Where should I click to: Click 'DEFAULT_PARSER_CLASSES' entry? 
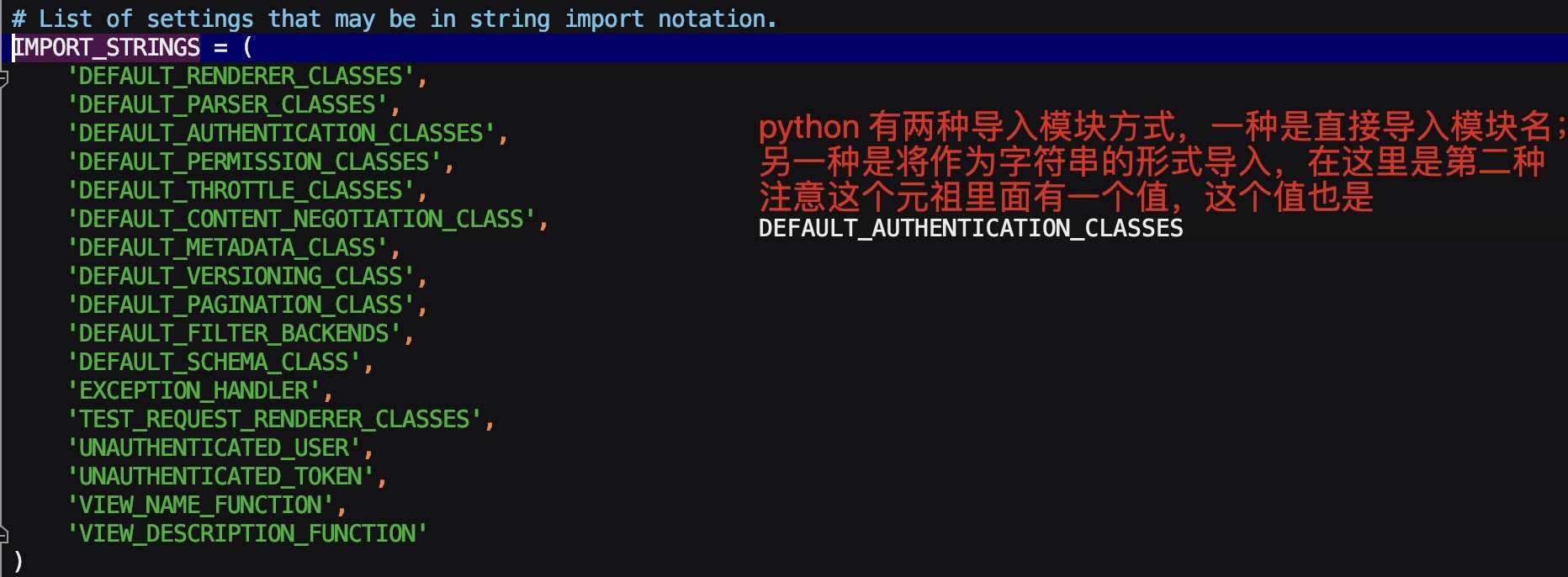pos(228,105)
